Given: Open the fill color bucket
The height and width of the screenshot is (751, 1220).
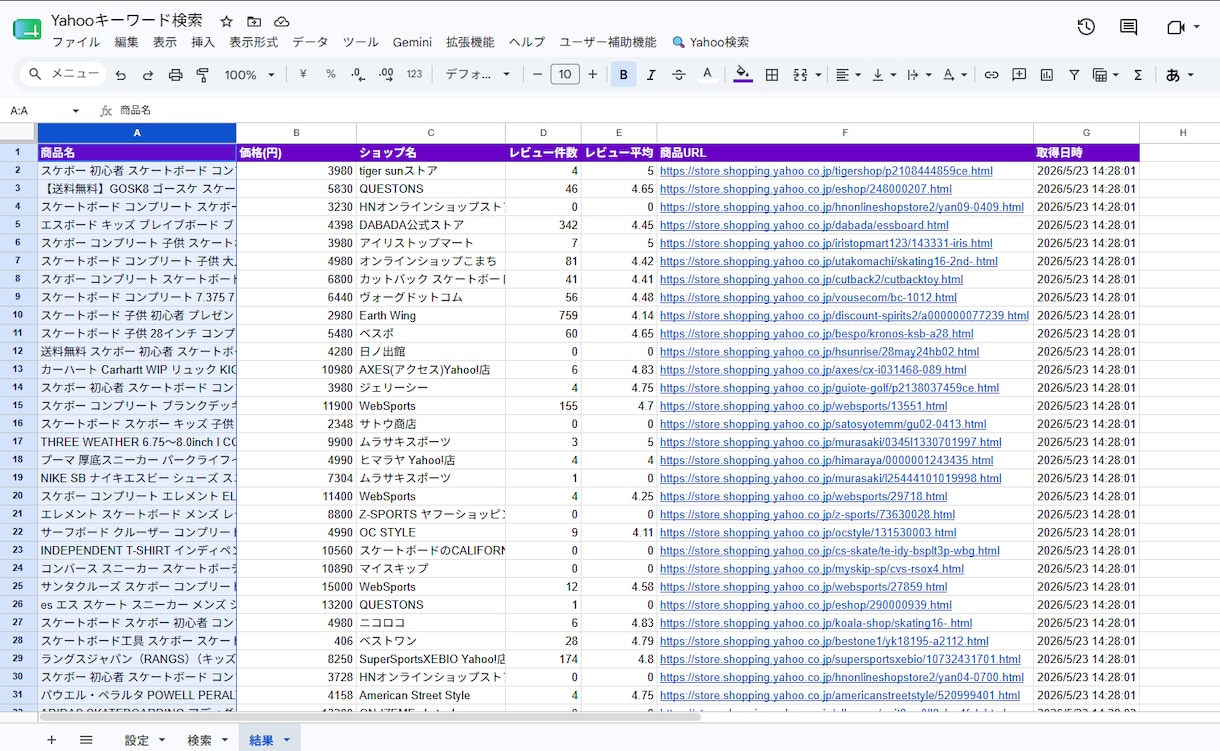Looking at the screenshot, I should [x=742, y=74].
